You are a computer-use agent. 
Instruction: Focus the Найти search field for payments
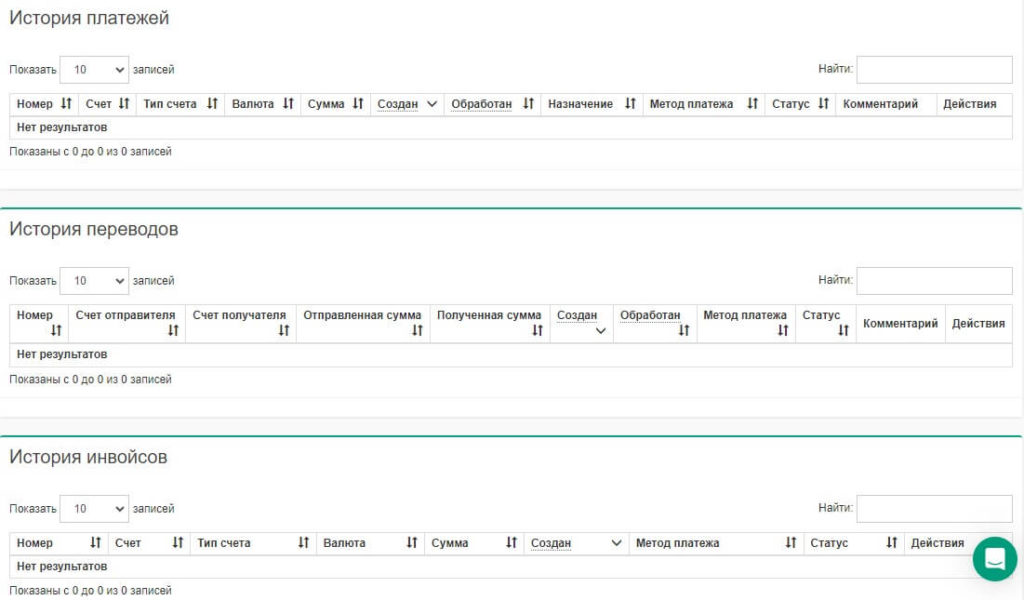pos(934,70)
